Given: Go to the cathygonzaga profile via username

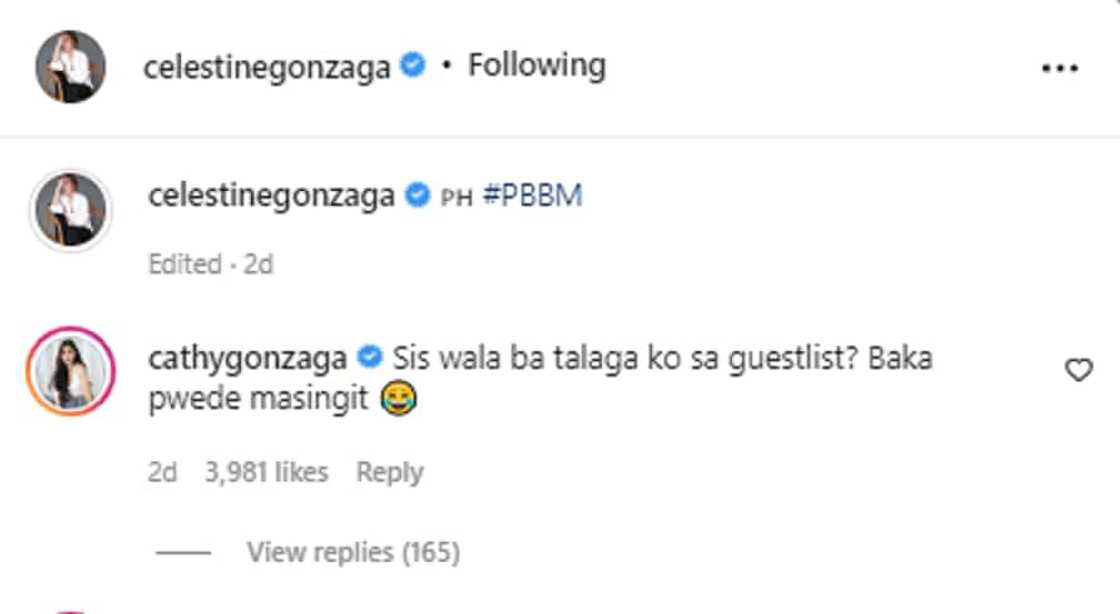Looking at the screenshot, I should point(247,358).
